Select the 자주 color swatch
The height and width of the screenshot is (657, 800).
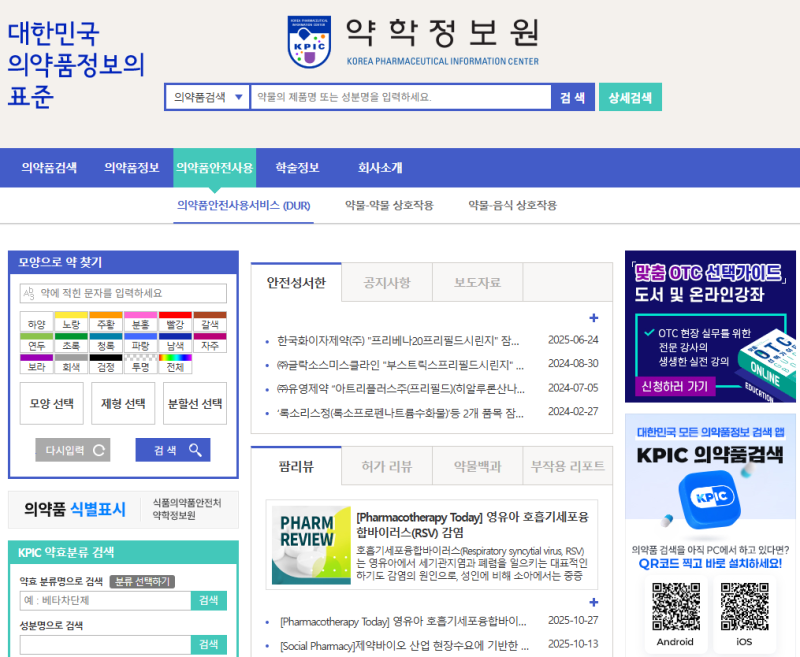210,343
